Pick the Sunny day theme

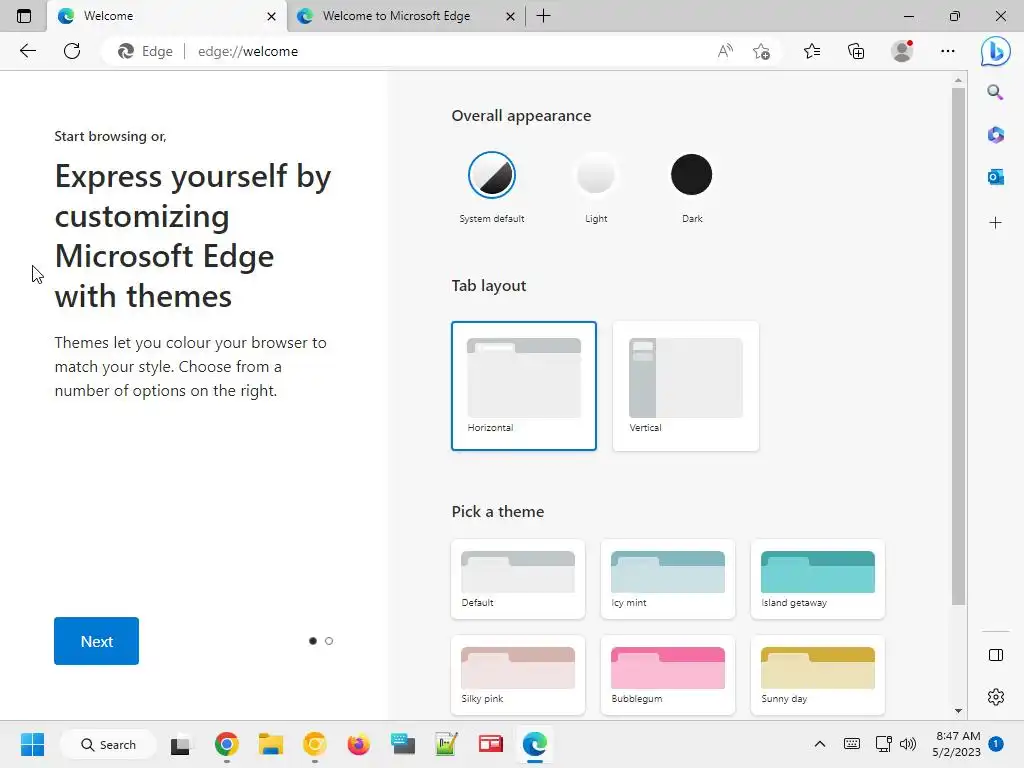pyautogui.click(x=818, y=675)
